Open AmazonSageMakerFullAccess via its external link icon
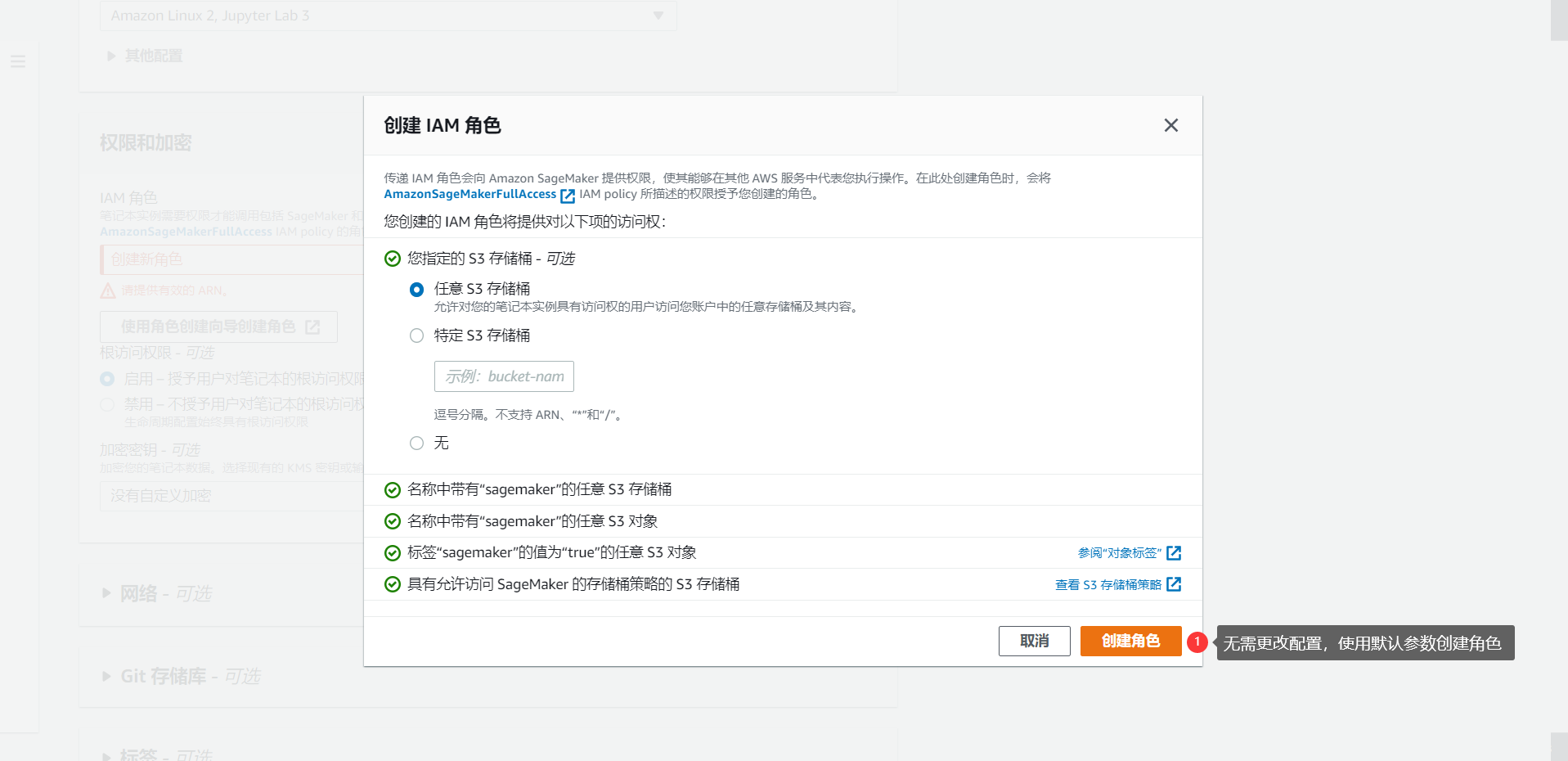Screen dimensions: 1568x761 click(x=568, y=196)
